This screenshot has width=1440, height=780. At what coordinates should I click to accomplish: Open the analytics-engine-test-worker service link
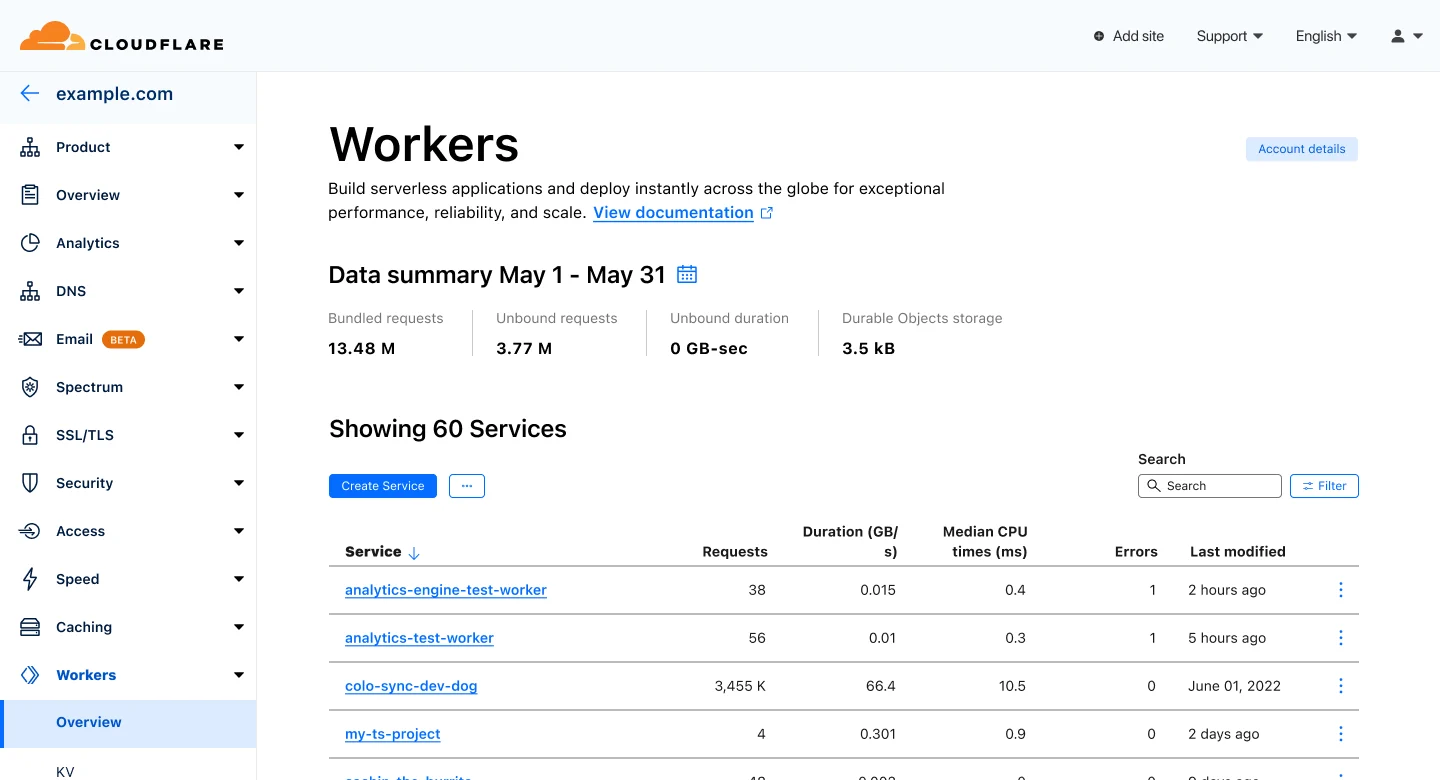(x=446, y=590)
